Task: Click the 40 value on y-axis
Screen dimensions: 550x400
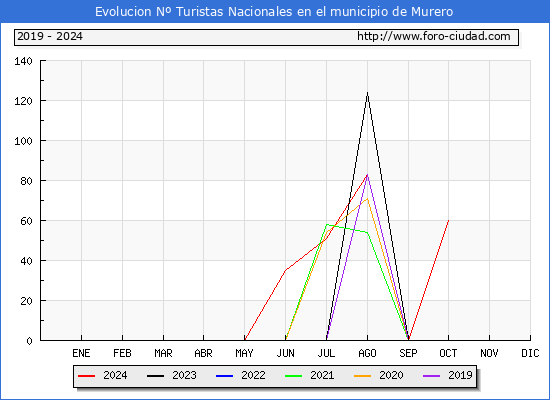Action: [26, 261]
